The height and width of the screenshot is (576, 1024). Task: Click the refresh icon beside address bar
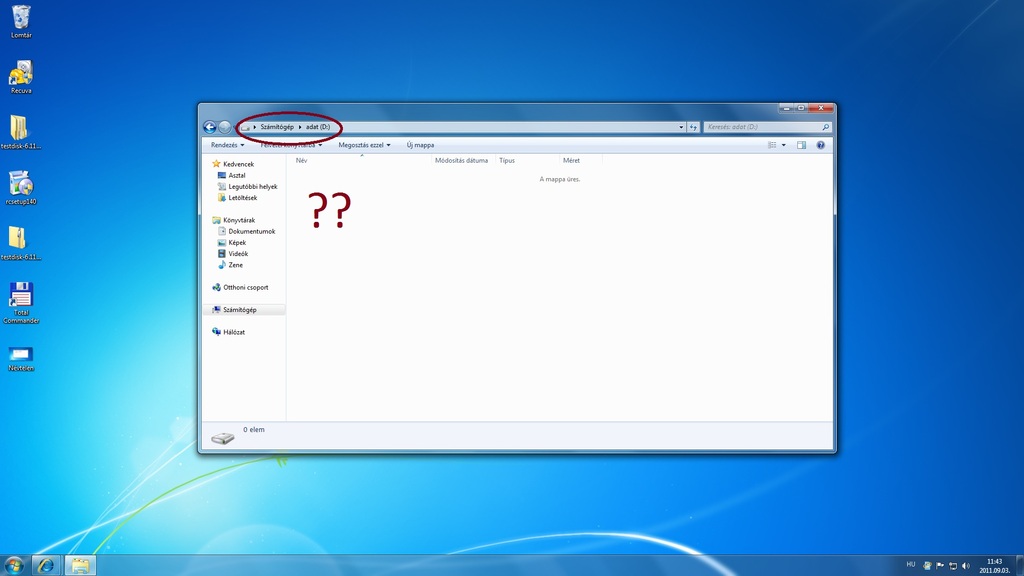click(x=693, y=127)
